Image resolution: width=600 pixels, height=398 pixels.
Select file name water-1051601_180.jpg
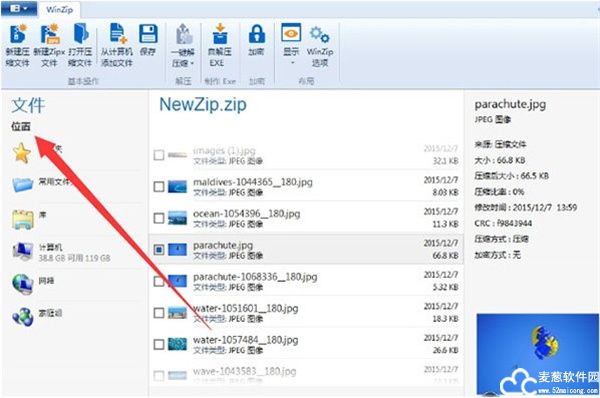pos(246,308)
